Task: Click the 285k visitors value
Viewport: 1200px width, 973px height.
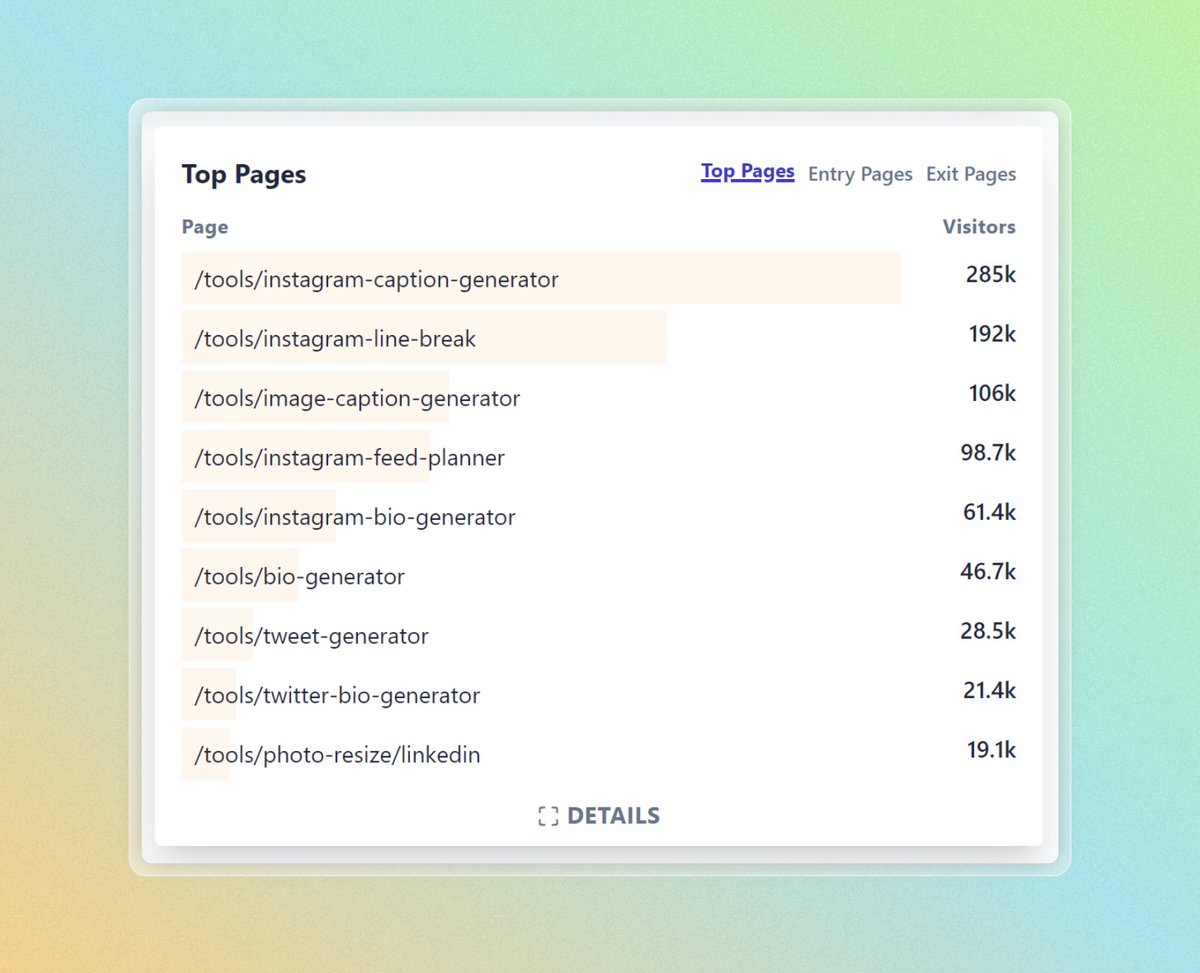Action: point(991,274)
